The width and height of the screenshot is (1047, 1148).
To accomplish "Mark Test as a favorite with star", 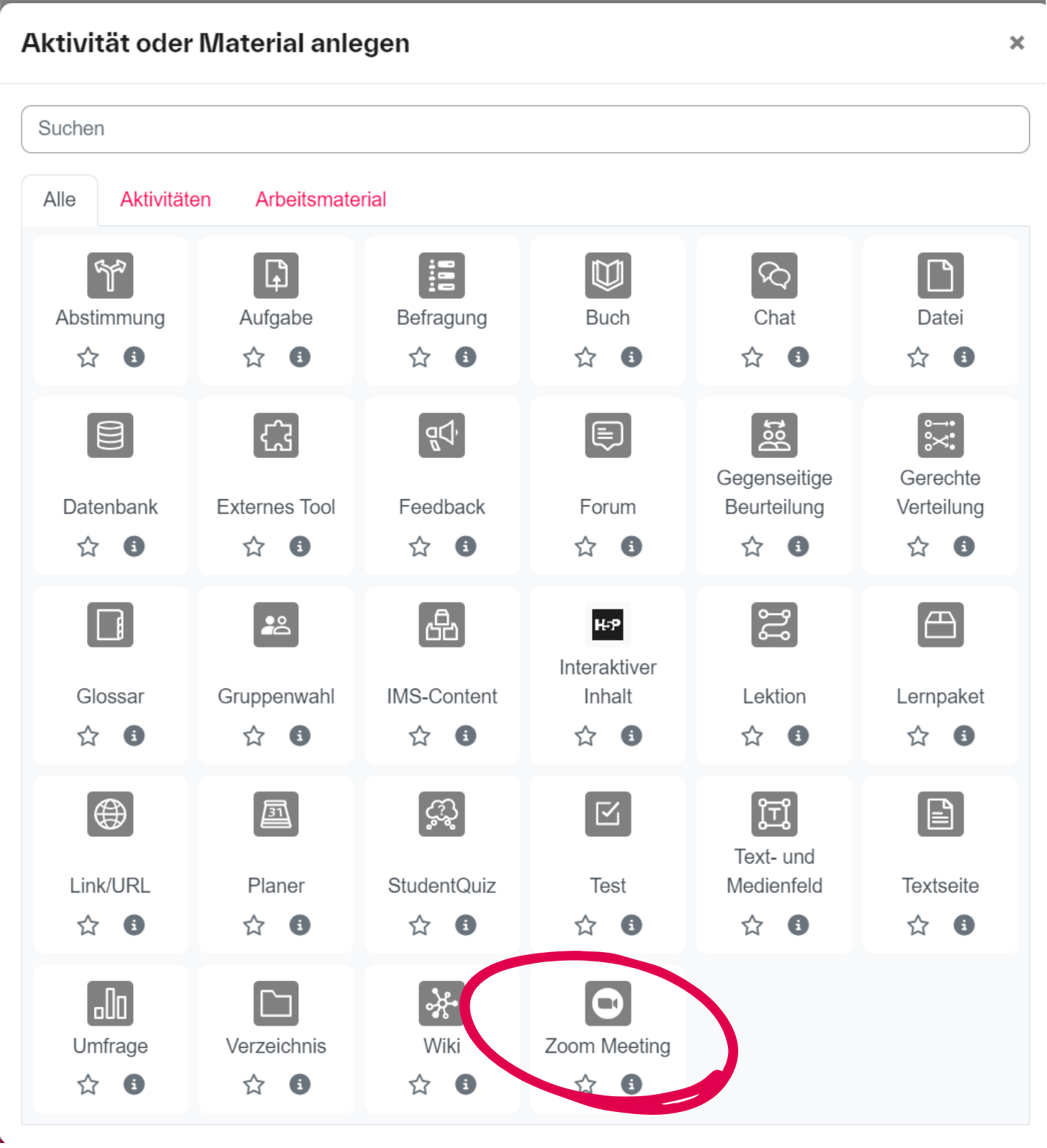I will (585, 925).
